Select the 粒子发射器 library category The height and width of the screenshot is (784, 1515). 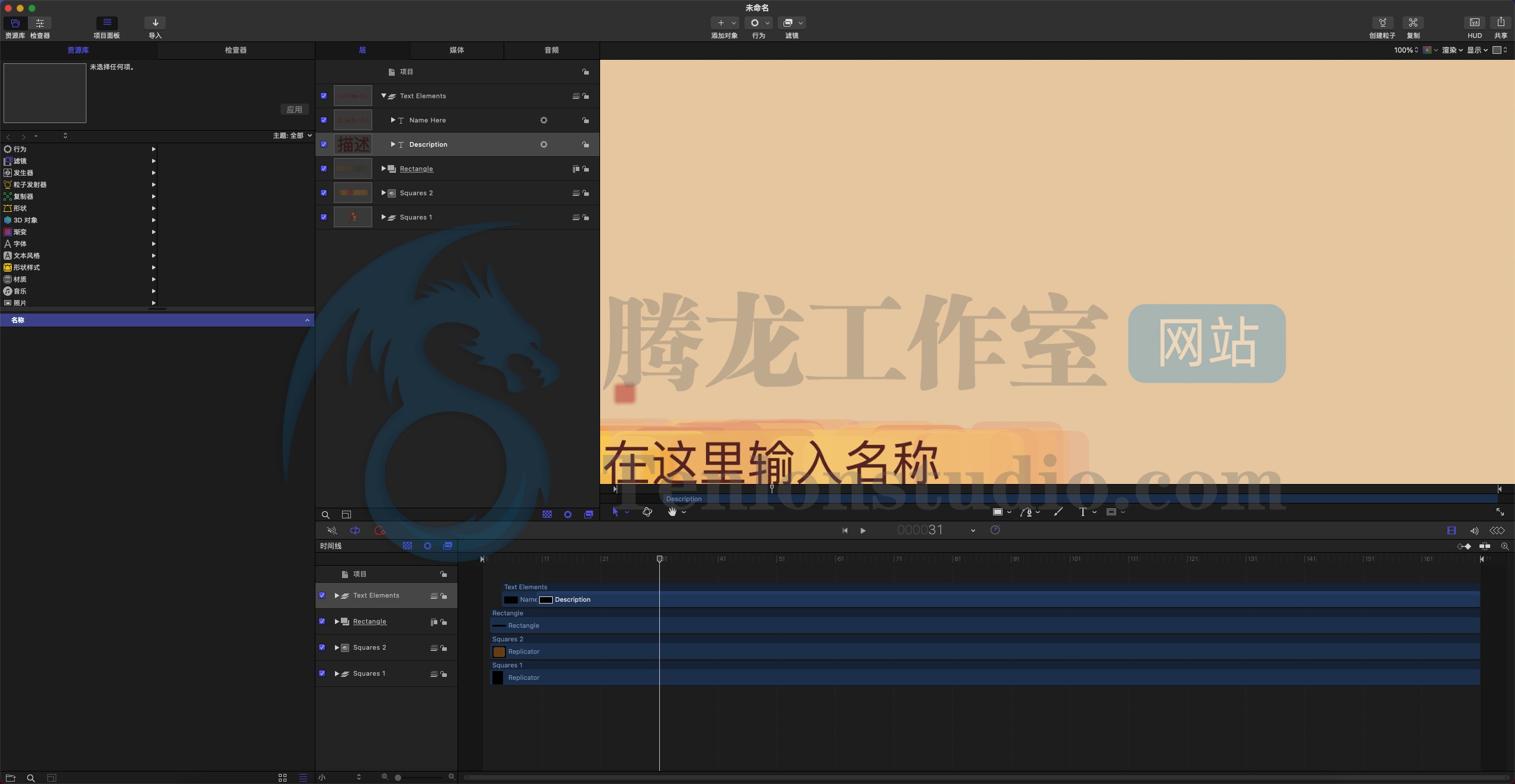[79, 185]
